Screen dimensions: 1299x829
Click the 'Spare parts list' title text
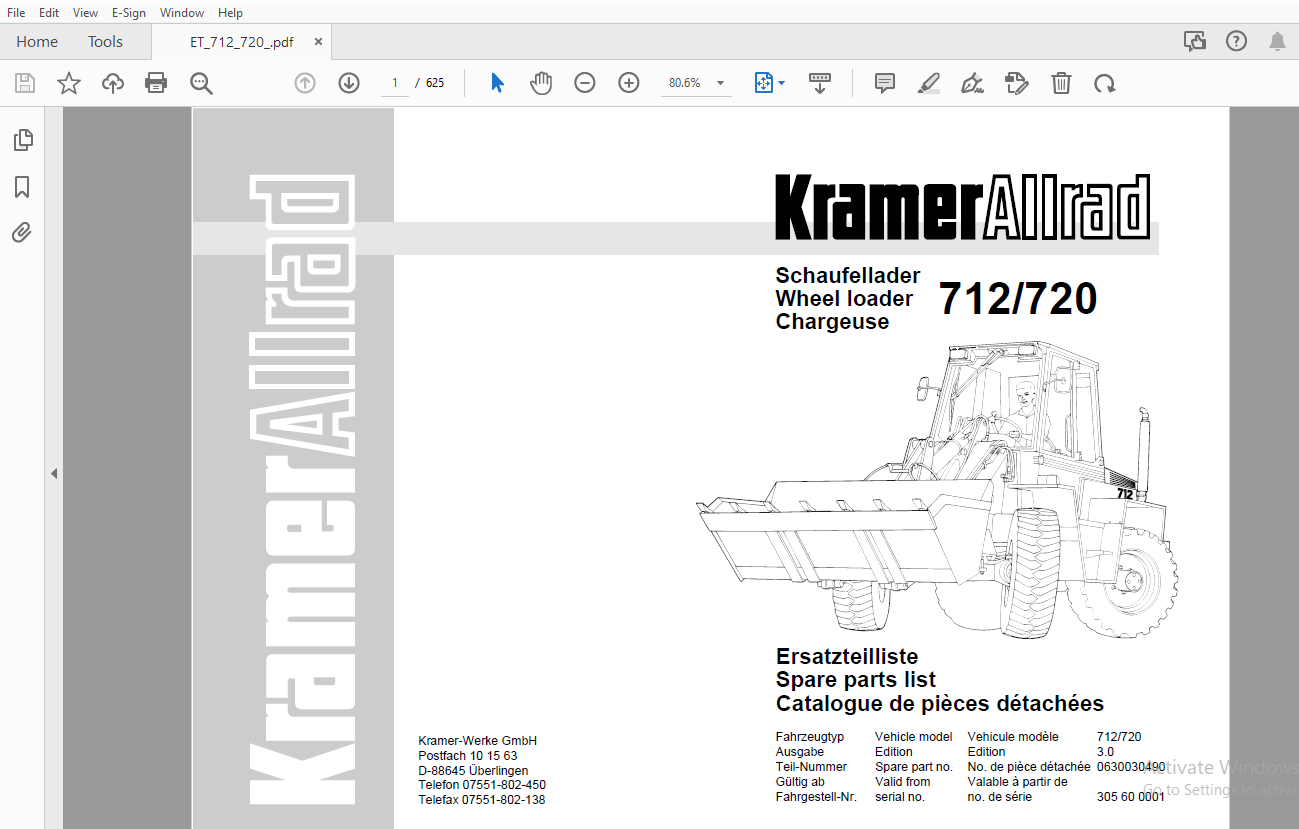(x=856, y=680)
